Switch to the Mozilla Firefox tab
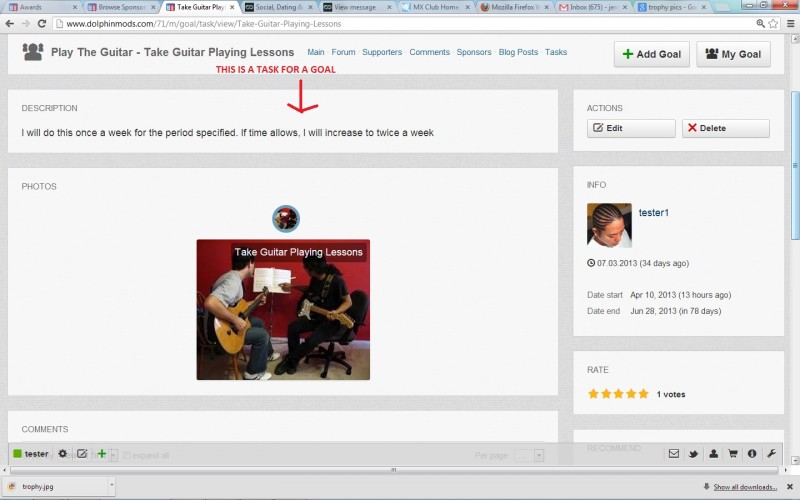This screenshot has width=800, height=500. point(514,7)
